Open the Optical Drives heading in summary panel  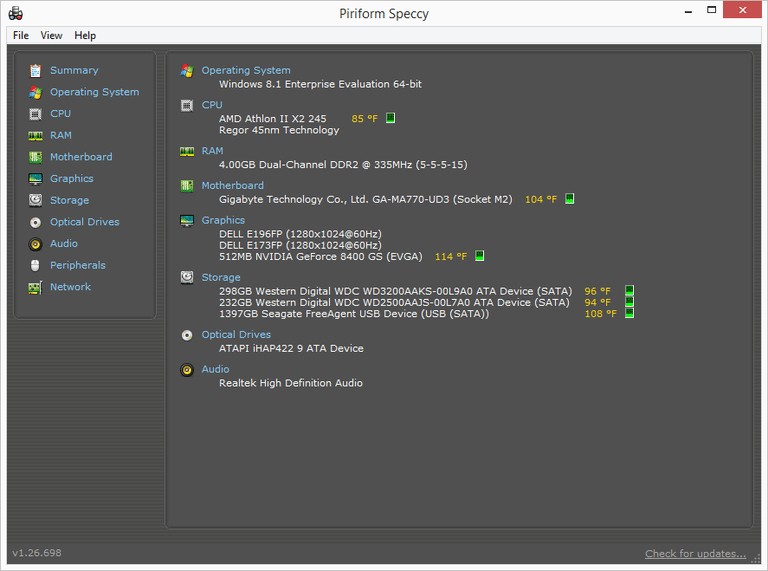236,334
